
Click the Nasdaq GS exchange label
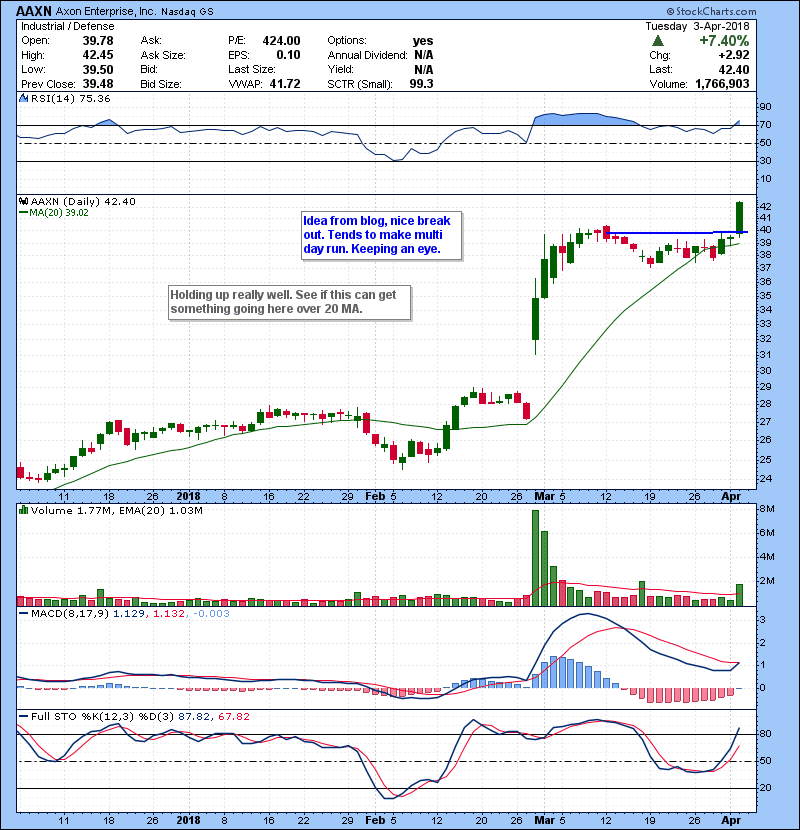(x=187, y=12)
